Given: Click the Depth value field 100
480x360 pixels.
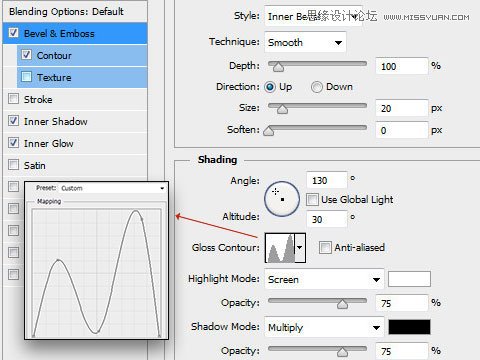Looking at the screenshot, I should [402, 66].
